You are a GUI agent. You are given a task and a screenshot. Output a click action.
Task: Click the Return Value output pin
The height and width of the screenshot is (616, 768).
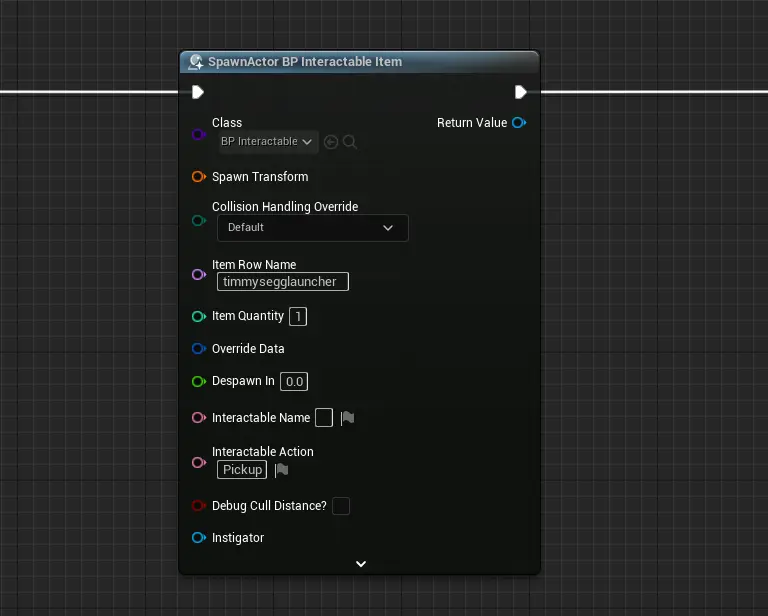[519, 122]
